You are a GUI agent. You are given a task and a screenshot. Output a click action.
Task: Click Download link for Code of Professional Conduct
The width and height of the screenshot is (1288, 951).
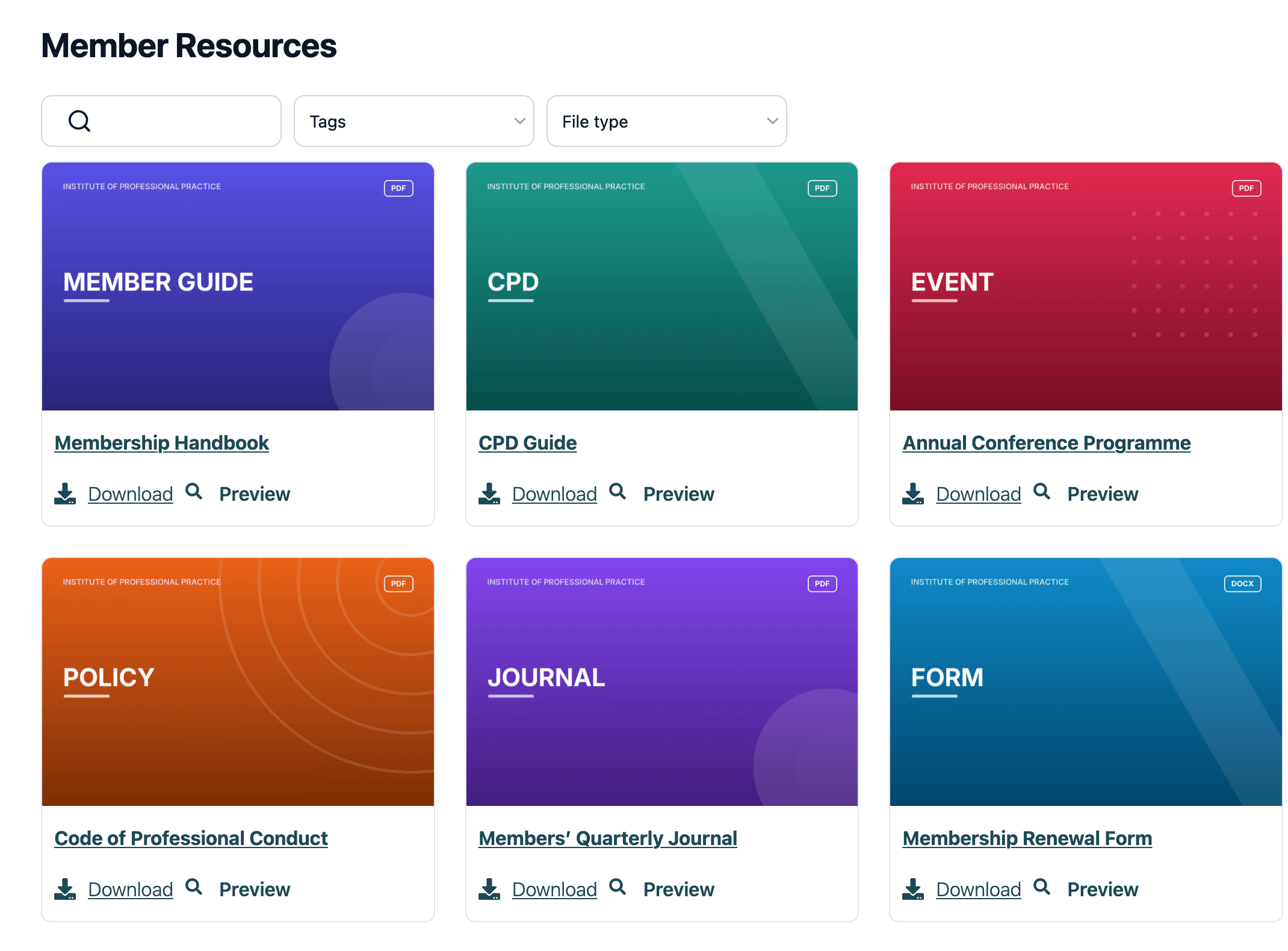point(131,890)
